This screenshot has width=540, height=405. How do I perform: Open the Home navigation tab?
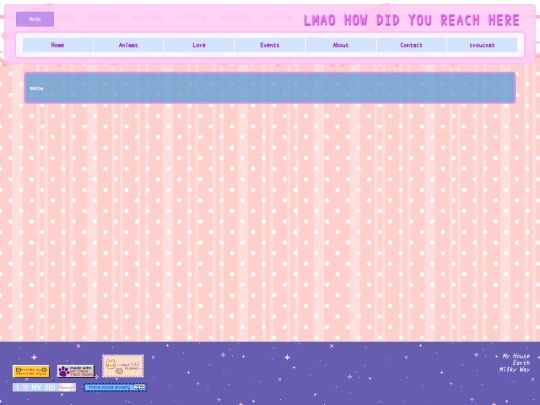[x=58, y=45]
